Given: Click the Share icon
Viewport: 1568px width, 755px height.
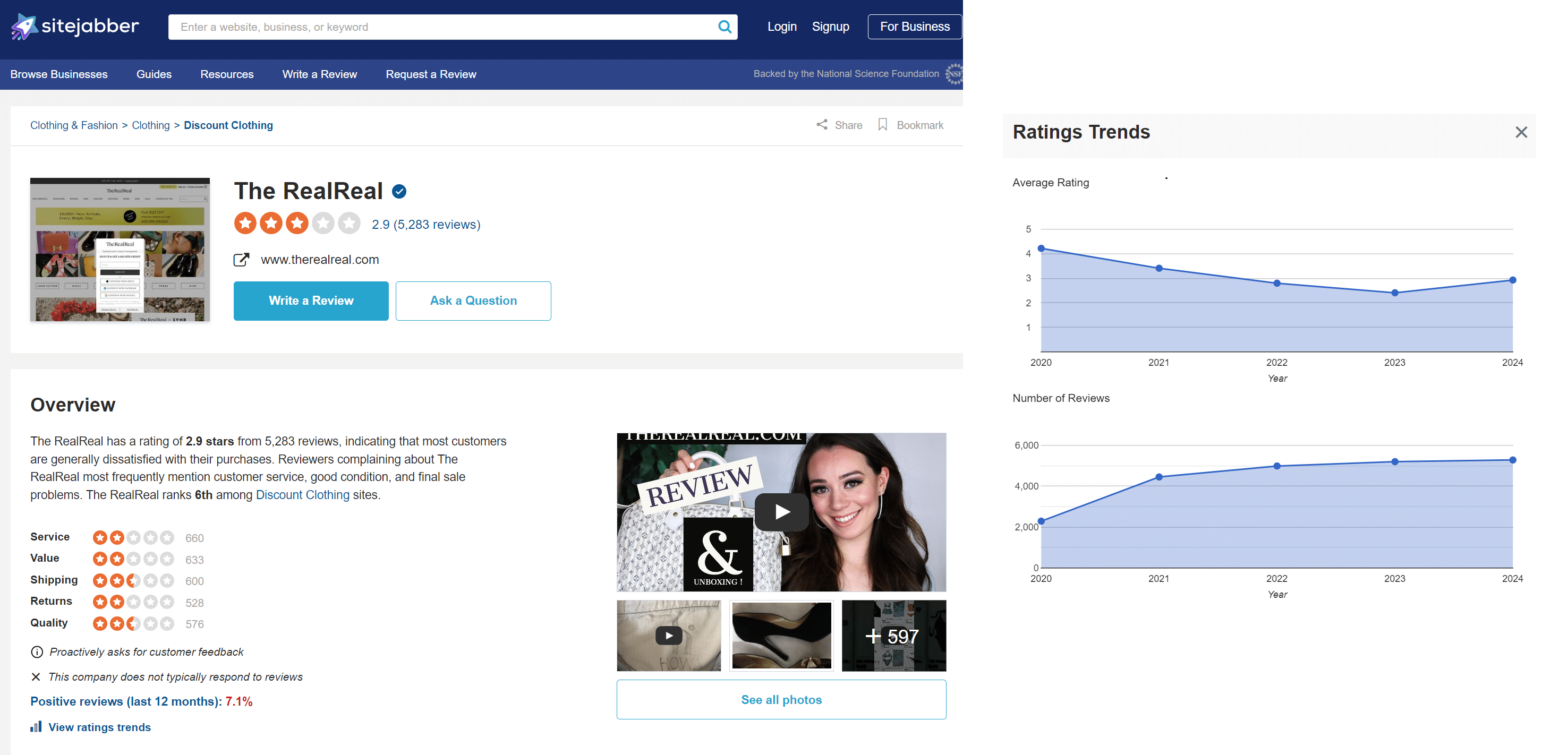Looking at the screenshot, I should [x=822, y=125].
